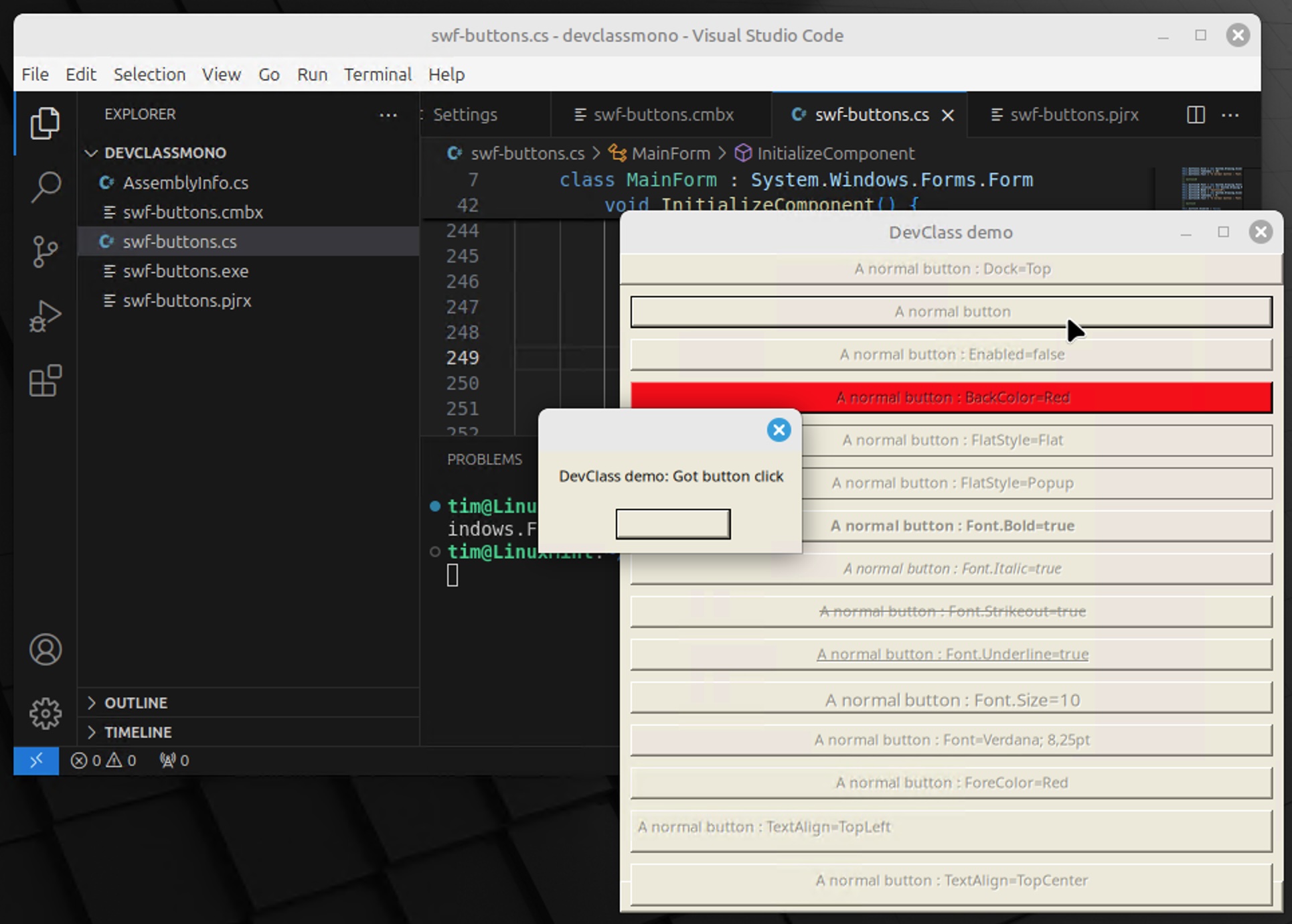Select the Explorer icon in activity bar

point(45,123)
